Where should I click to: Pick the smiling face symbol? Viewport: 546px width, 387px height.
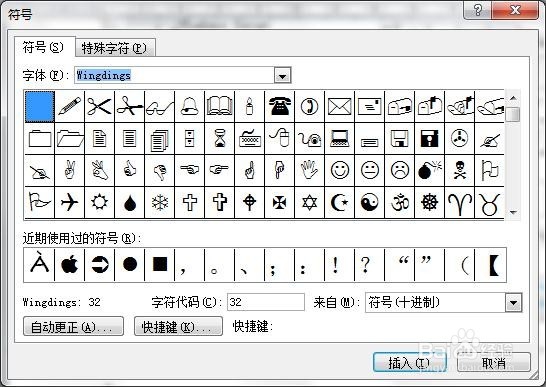coord(339,170)
